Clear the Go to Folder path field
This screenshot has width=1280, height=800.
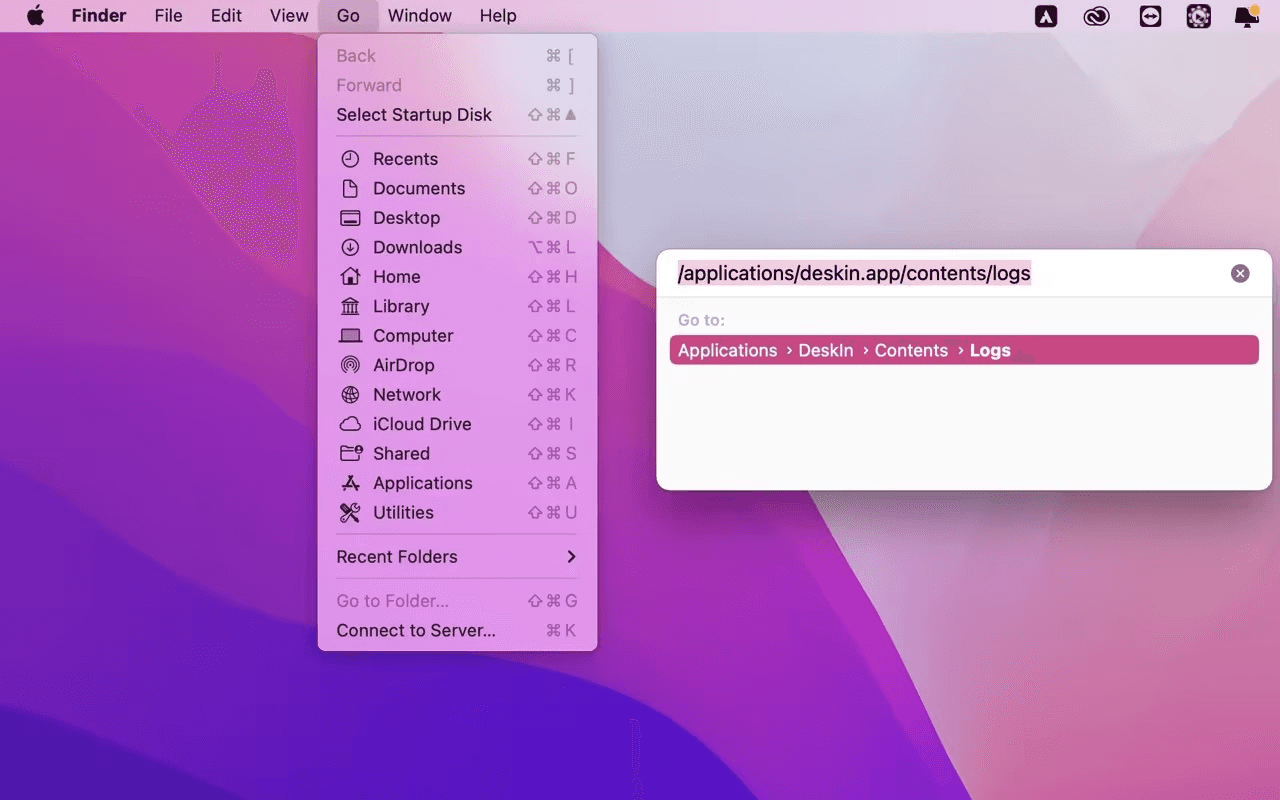(1240, 273)
